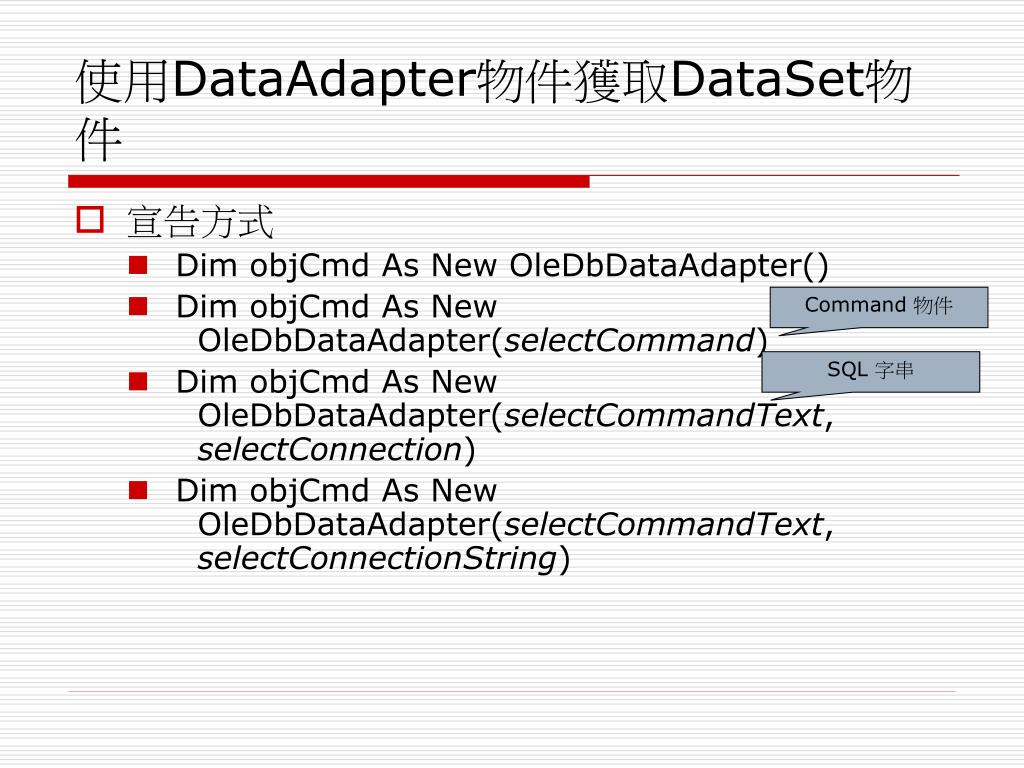
Task: Click the italic selectConnectionString parameter
Action: coord(377,558)
